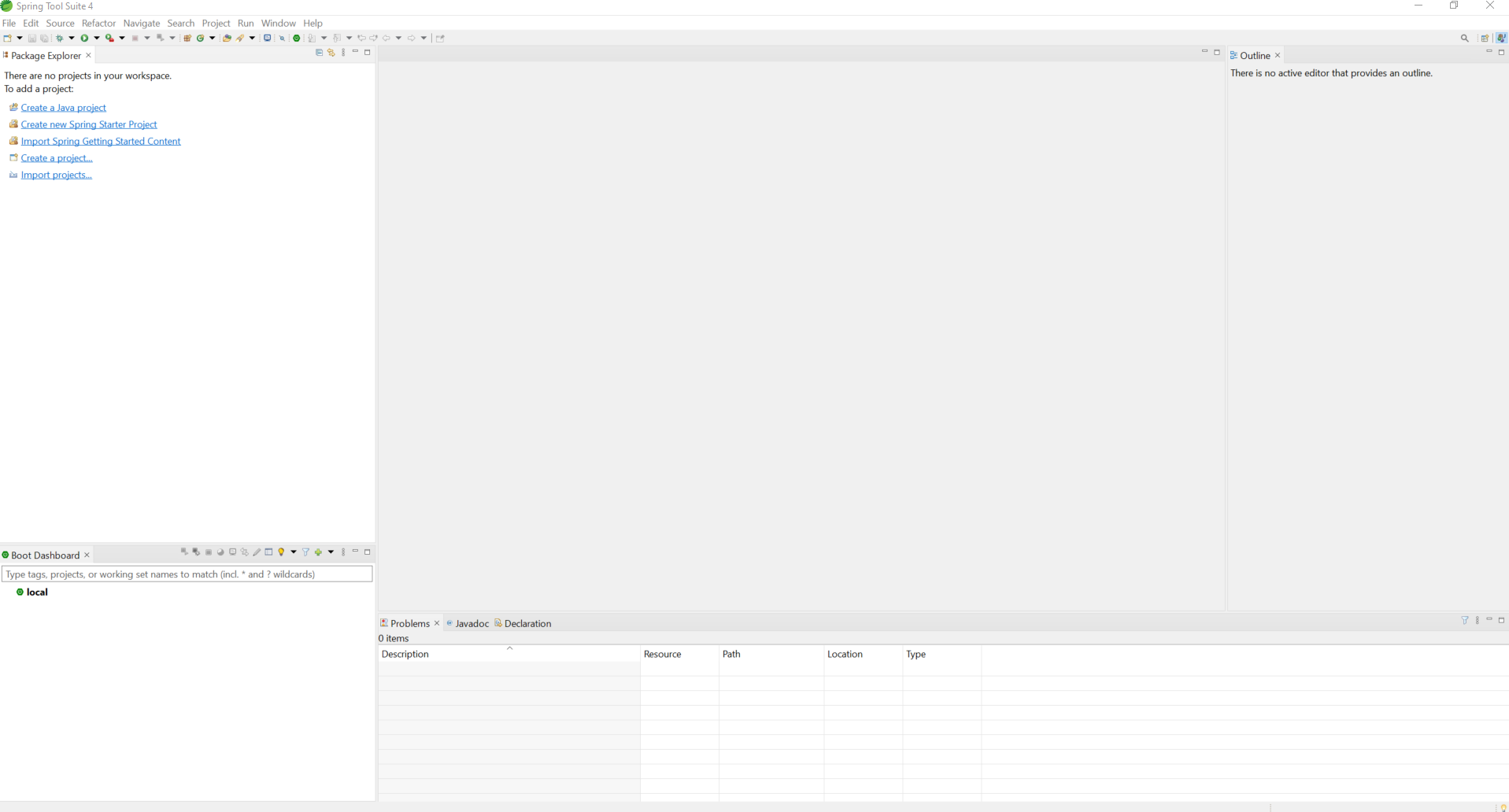This screenshot has height=812, width=1509.
Task: Click the New Java Class icon
Action: tap(201, 38)
